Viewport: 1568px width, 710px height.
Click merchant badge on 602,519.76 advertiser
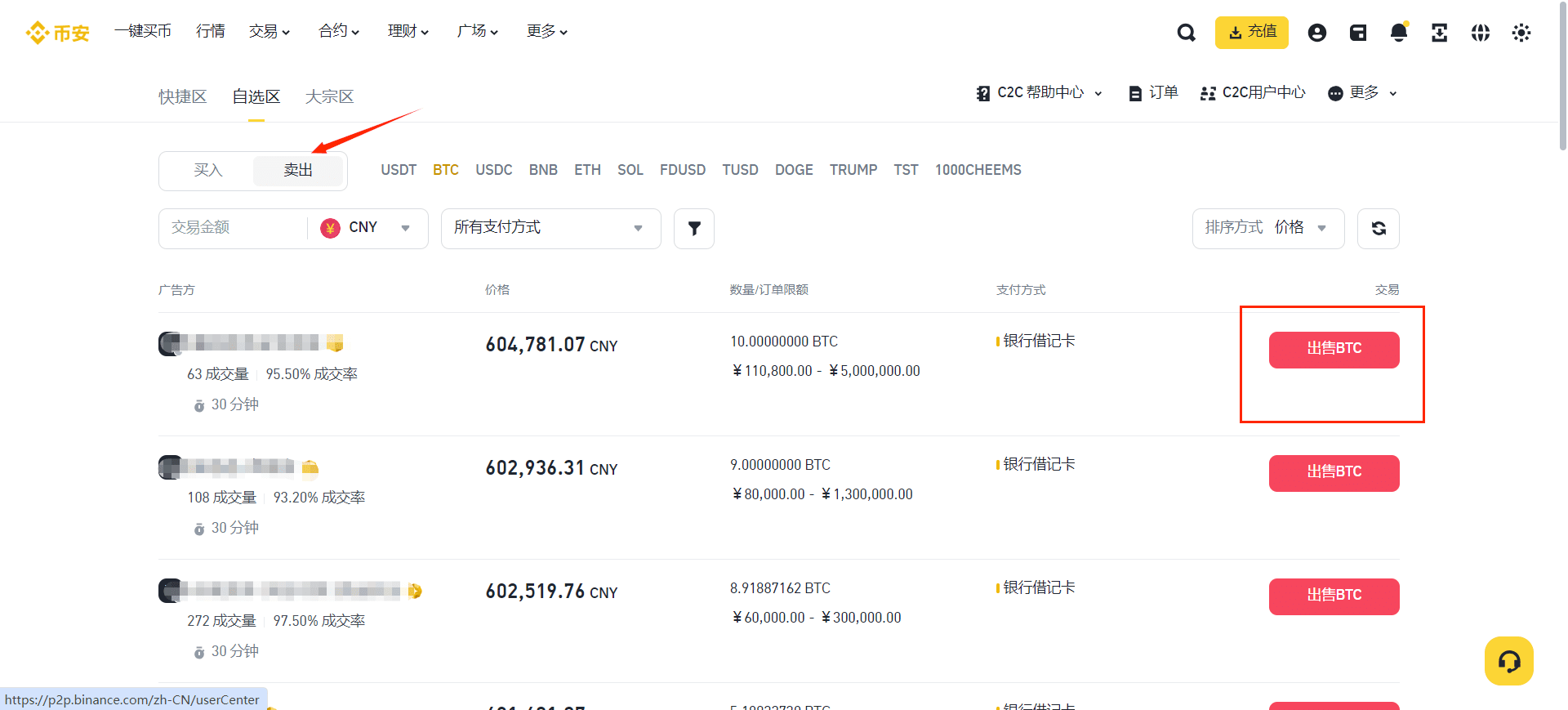415,591
